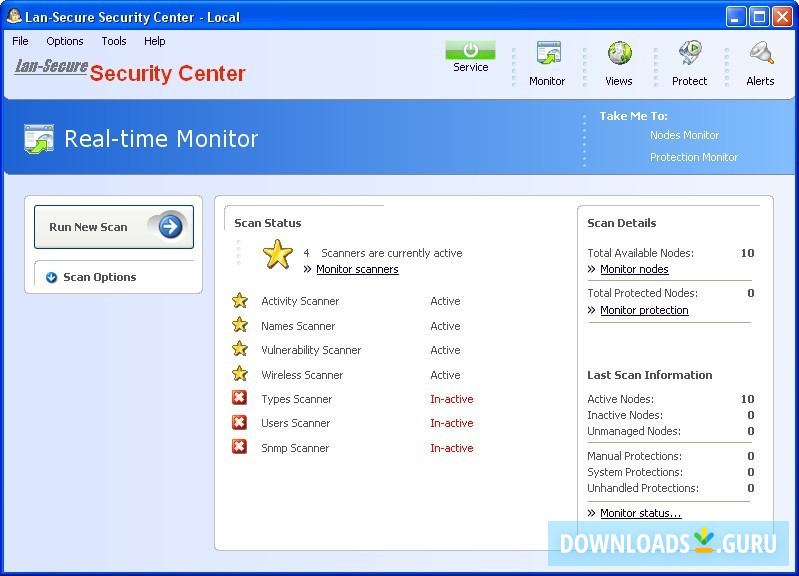This screenshot has height=576, width=799.
Task: Click the large star scanners status icon
Action: 278,254
